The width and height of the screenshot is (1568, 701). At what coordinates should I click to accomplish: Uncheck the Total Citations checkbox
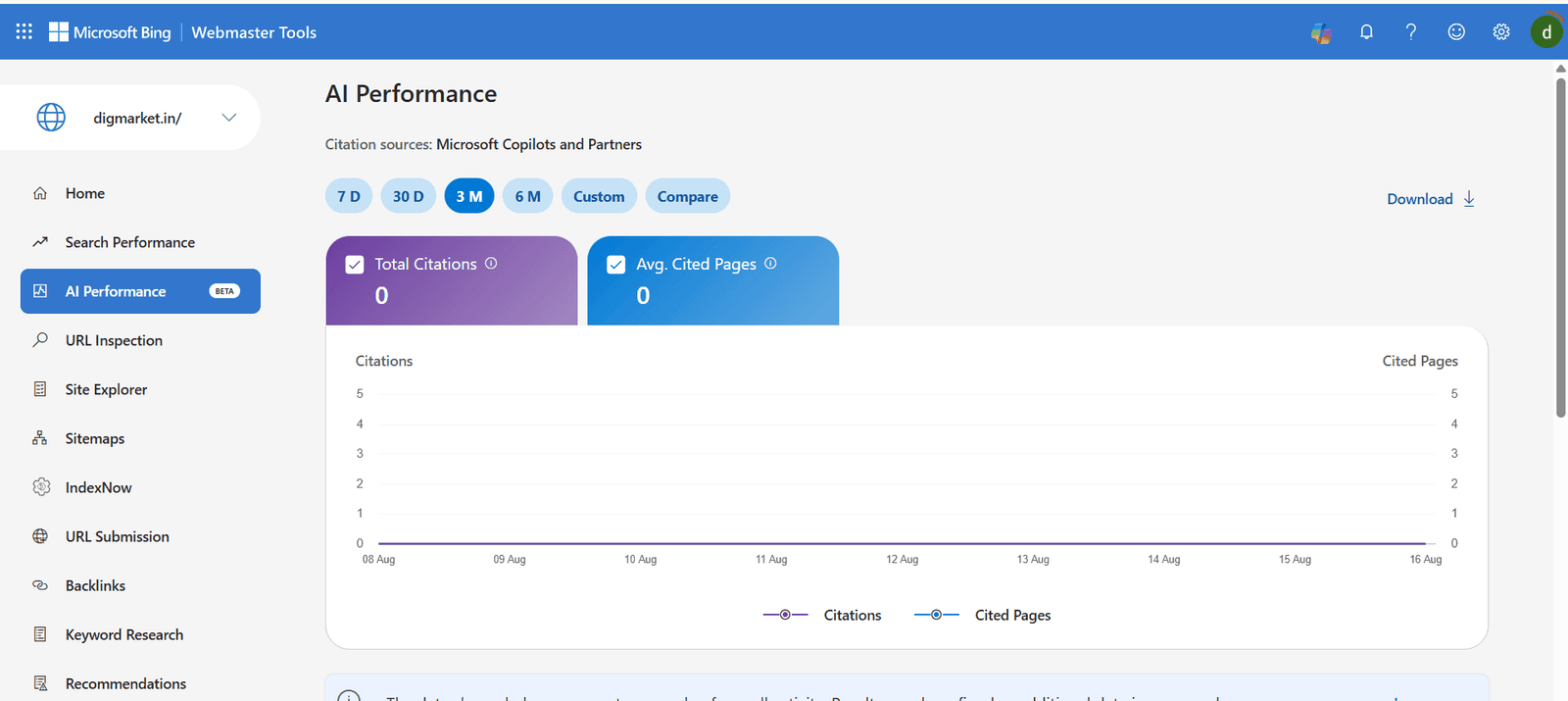(x=355, y=265)
